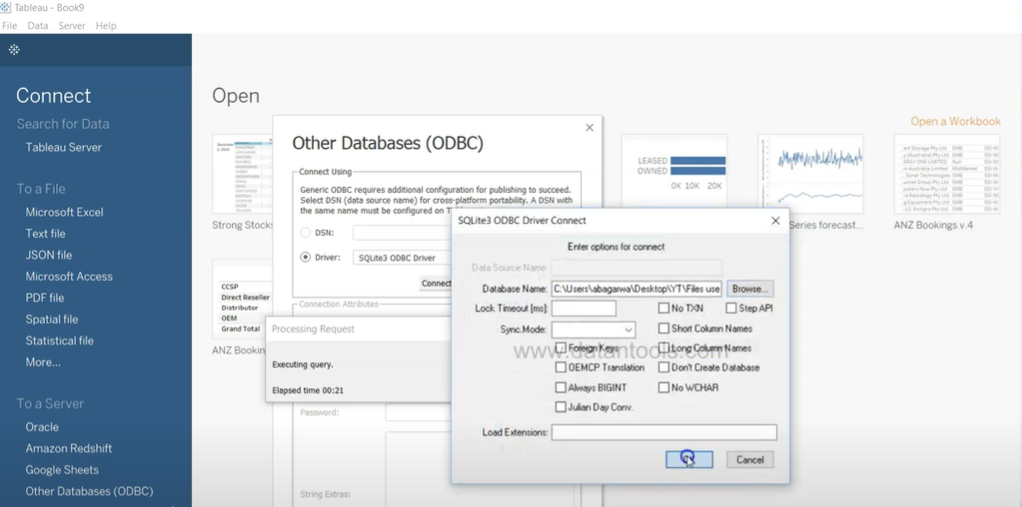Connect to Google Sheets
The height and width of the screenshot is (507, 1022).
pyautogui.click(x=62, y=470)
